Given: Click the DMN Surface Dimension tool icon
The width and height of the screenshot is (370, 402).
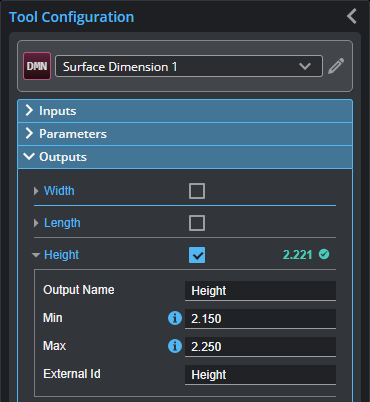Looking at the screenshot, I should point(37,66).
